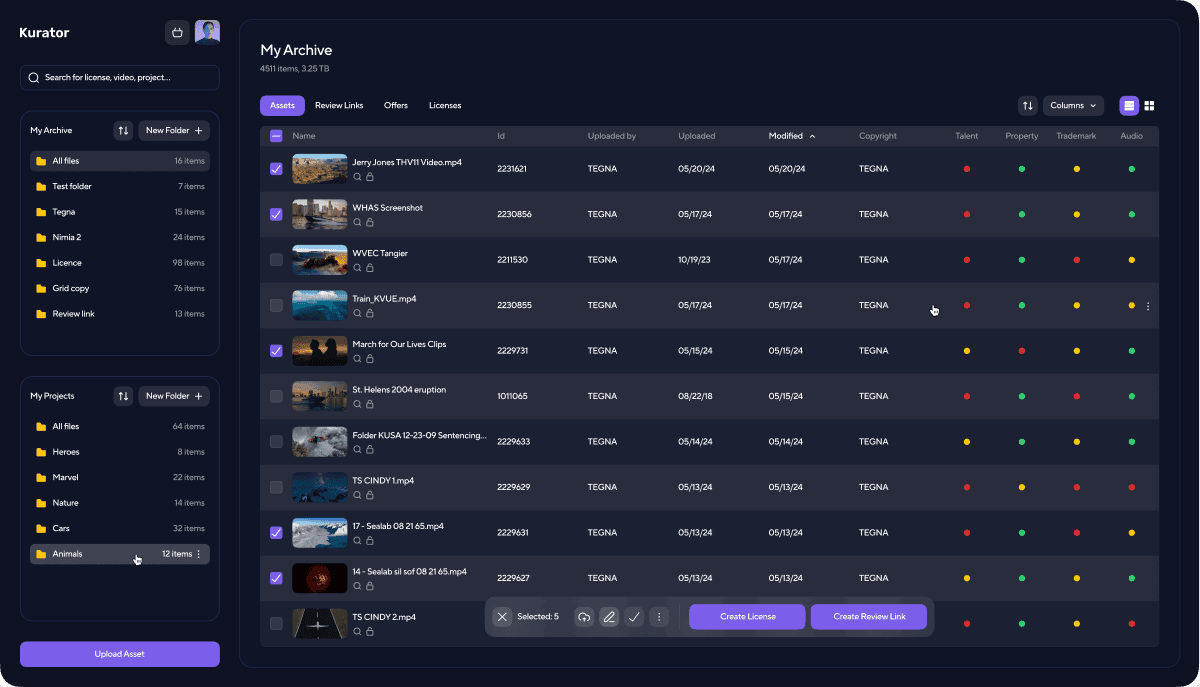1200x687 pixels.
Task: Switch to grid view layout
Action: [x=1149, y=106]
